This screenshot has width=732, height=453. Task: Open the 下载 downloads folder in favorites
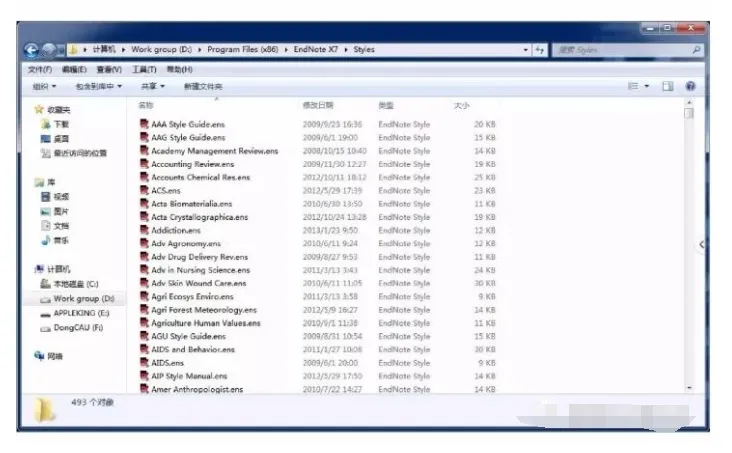tap(60, 125)
